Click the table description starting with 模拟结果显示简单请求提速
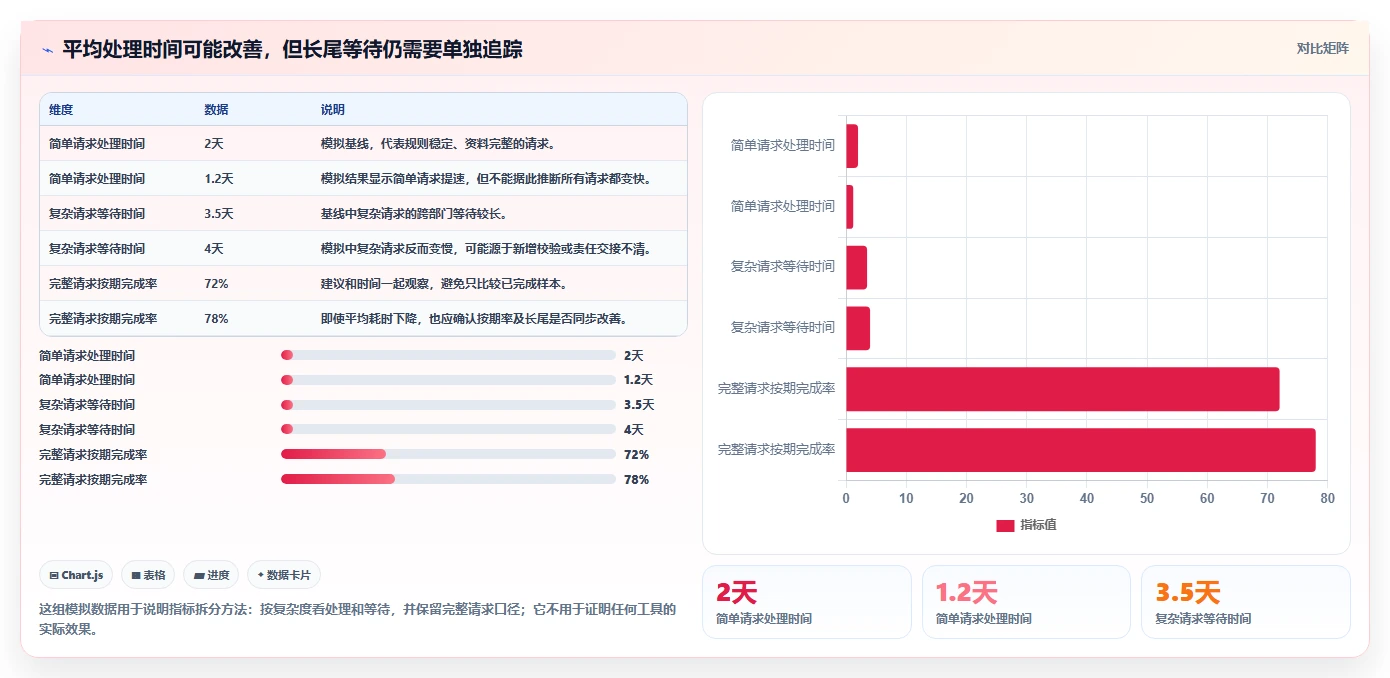 pos(487,179)
